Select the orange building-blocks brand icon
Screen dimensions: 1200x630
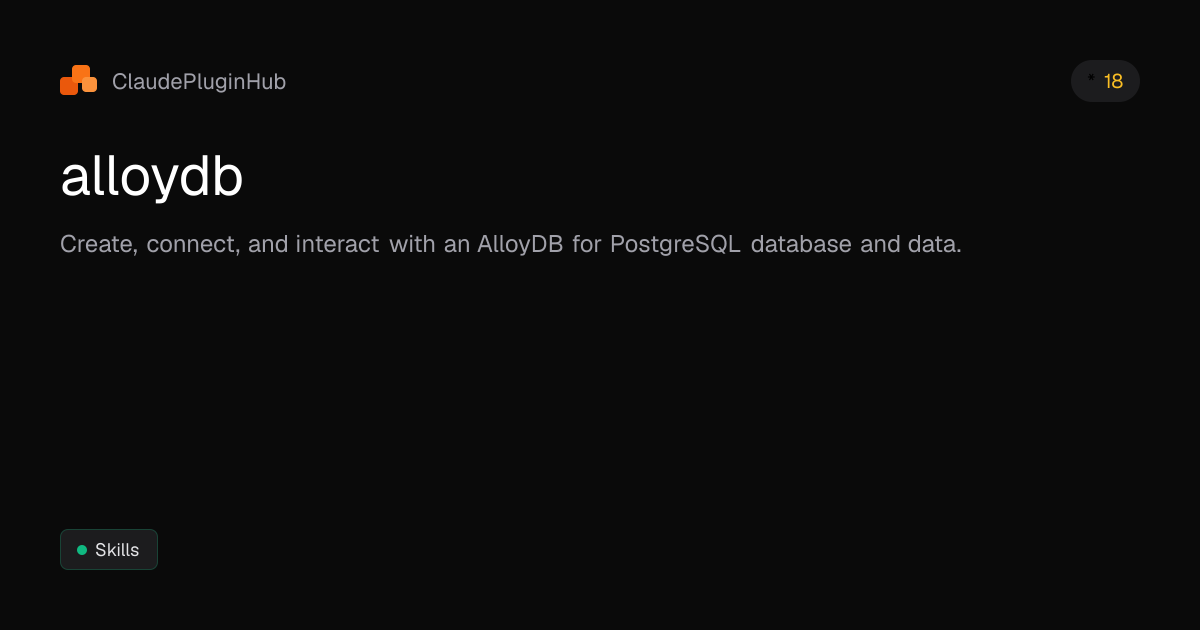coord(78,80)
